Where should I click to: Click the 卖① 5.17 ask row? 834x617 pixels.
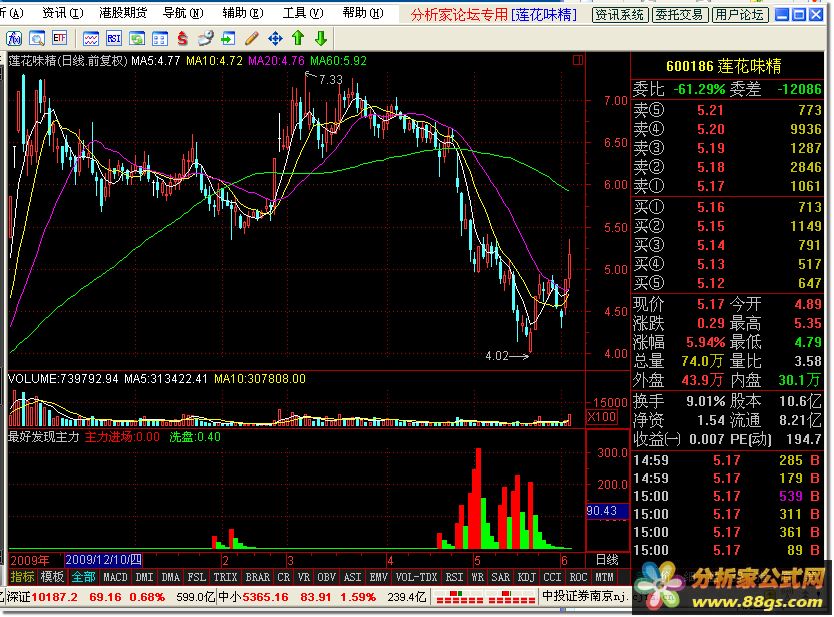click(x=728, y=186)
